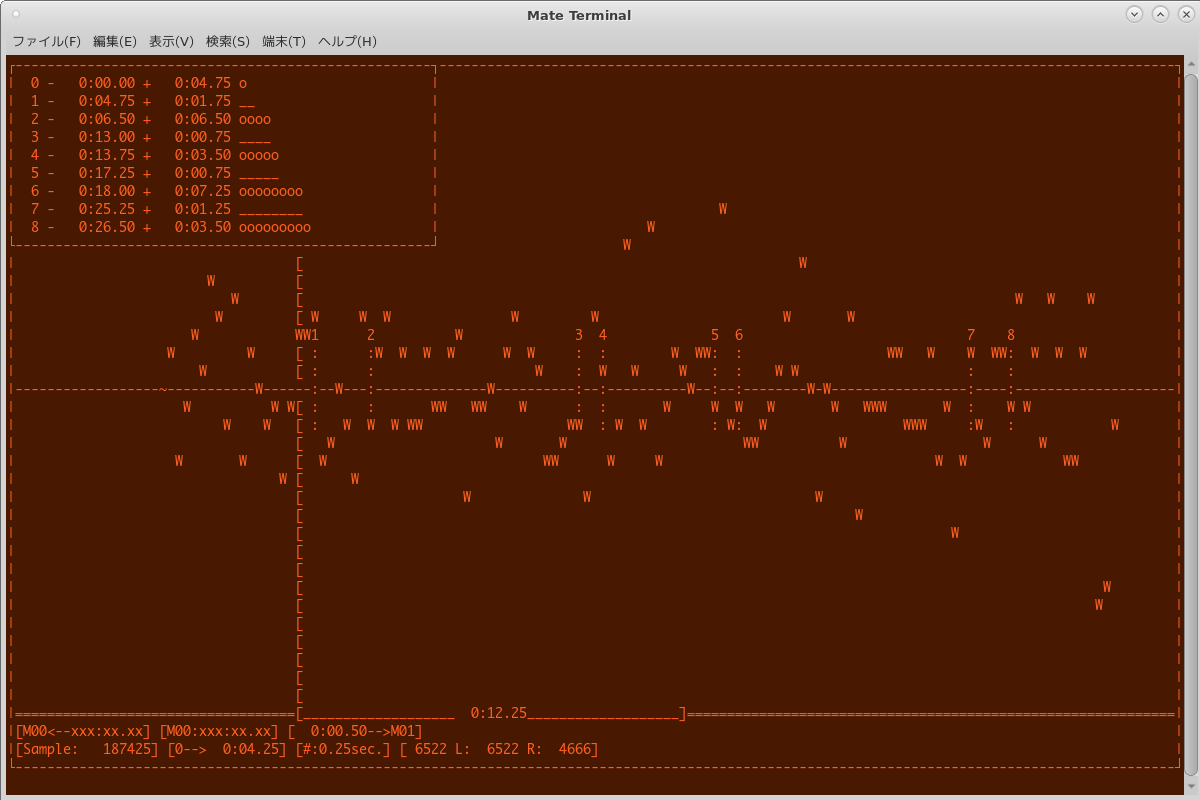Click marker 8 in the waveform

click(x=1011, y=335)
